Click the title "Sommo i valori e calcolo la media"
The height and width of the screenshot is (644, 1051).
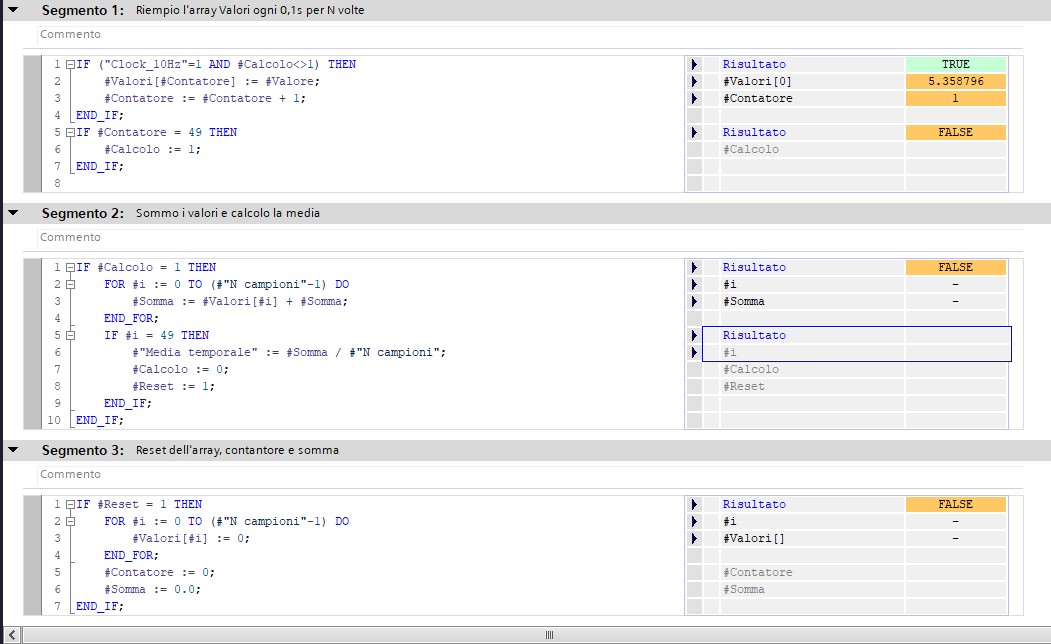(228, 213)
